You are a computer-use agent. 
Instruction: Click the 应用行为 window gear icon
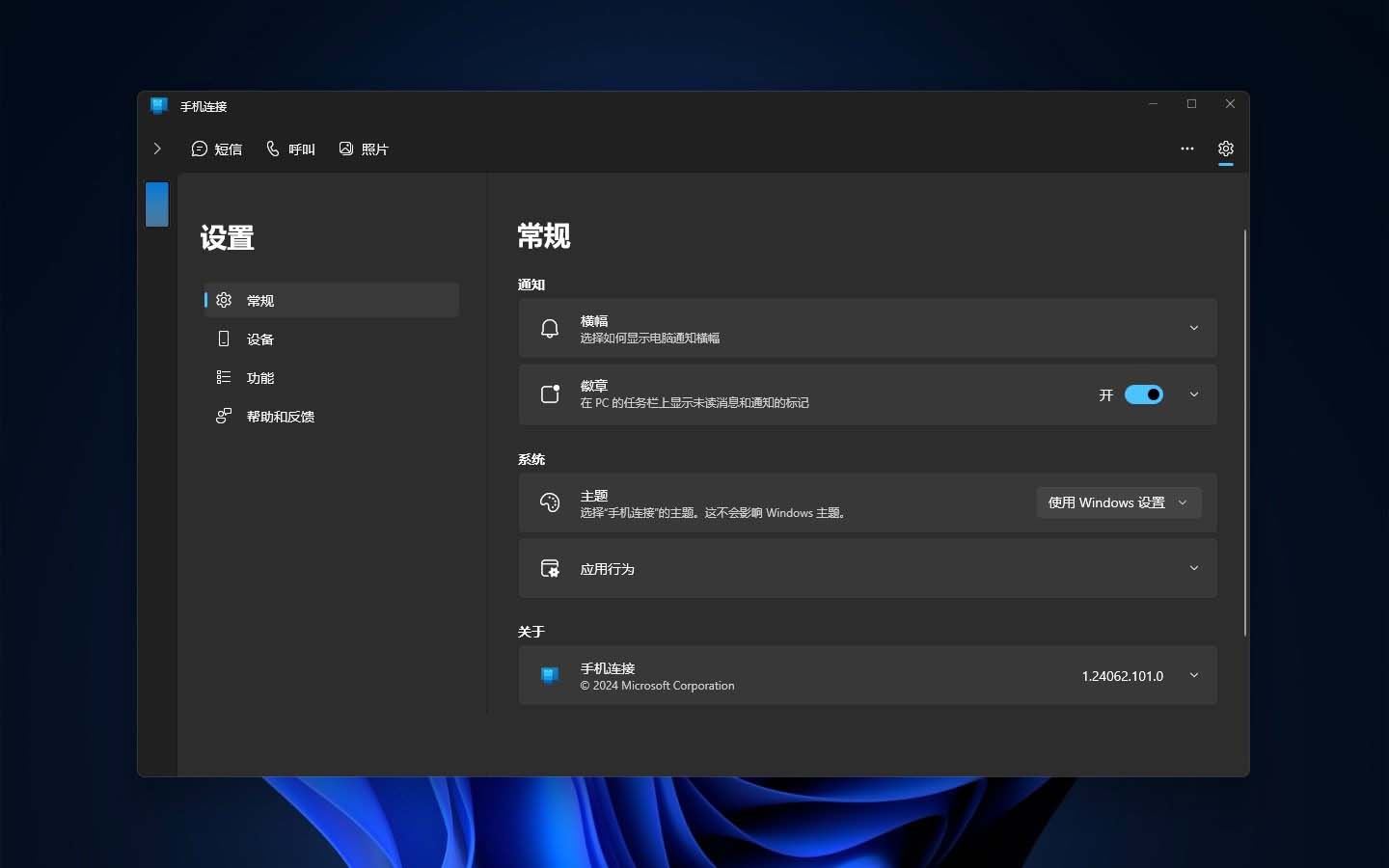click(550, 569)
